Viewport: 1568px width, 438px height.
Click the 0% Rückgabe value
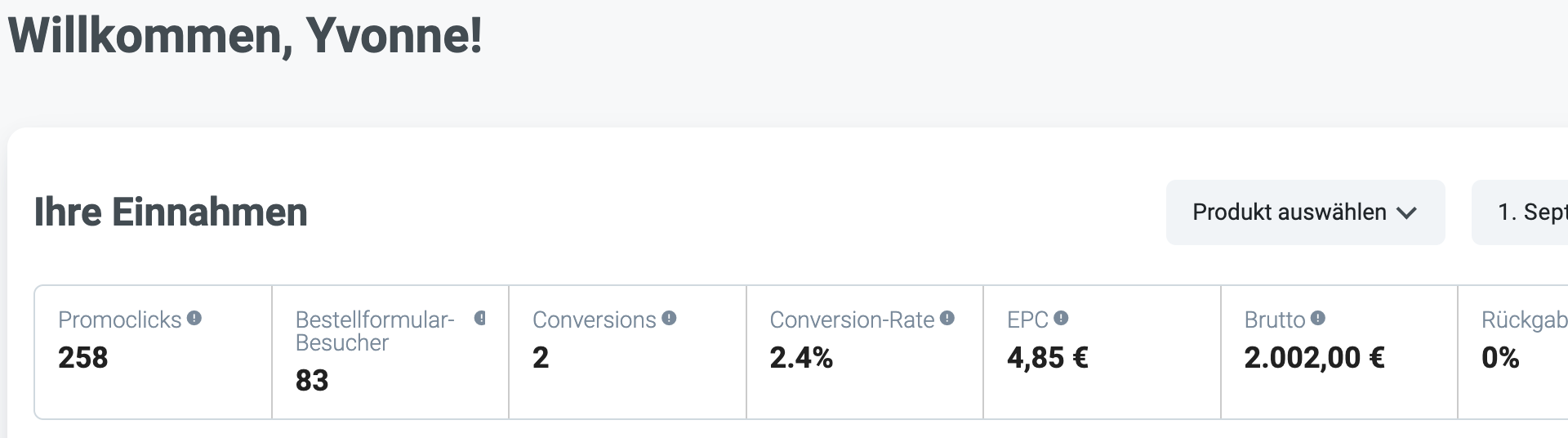[x=1500, y=358]
